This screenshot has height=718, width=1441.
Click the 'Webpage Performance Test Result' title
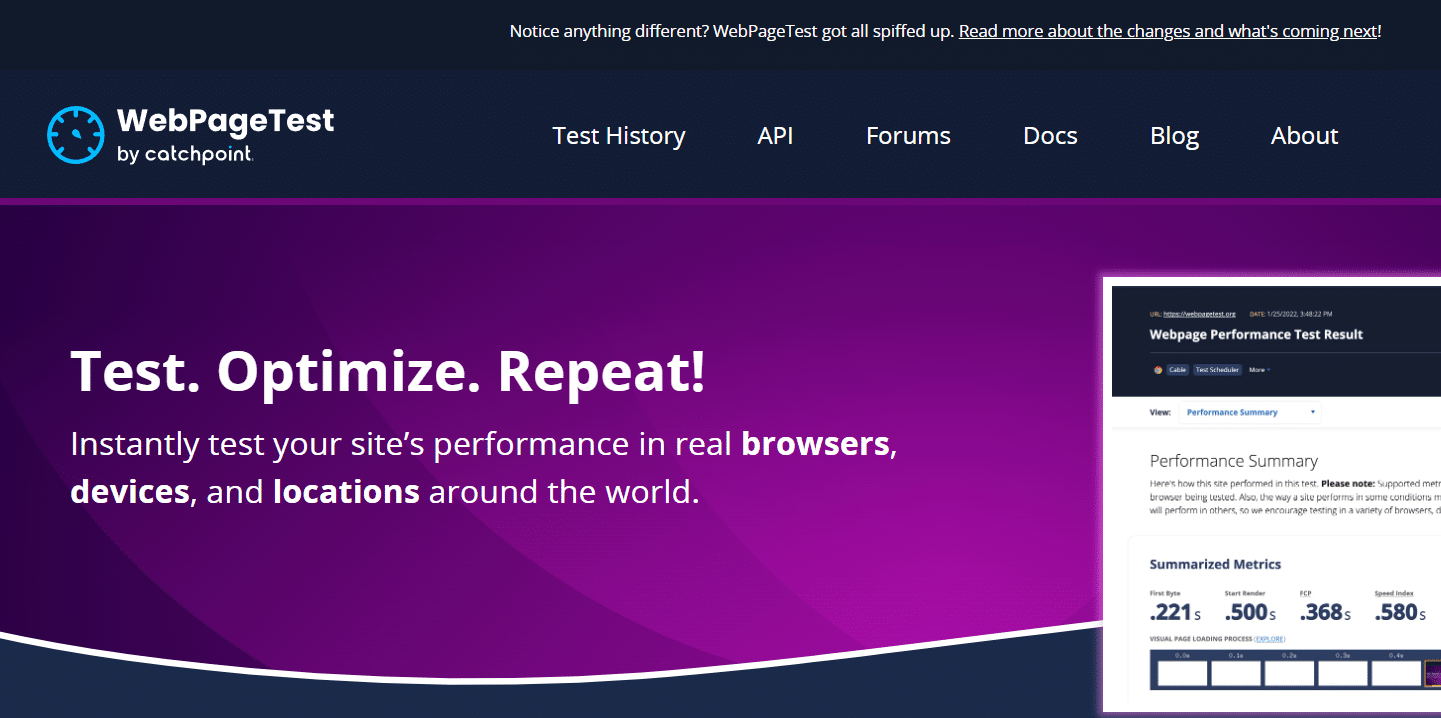pyautogui.click(x=1256, y=335)
